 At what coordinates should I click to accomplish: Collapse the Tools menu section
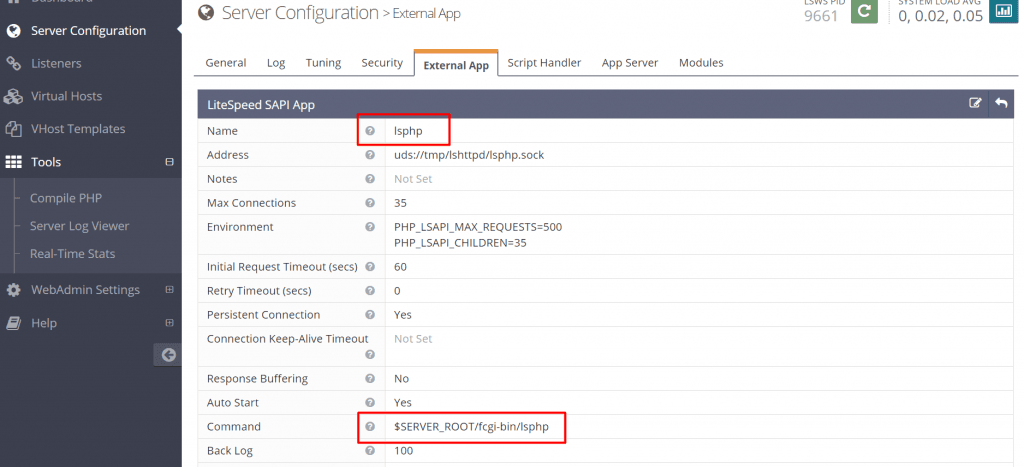[169, 162]
